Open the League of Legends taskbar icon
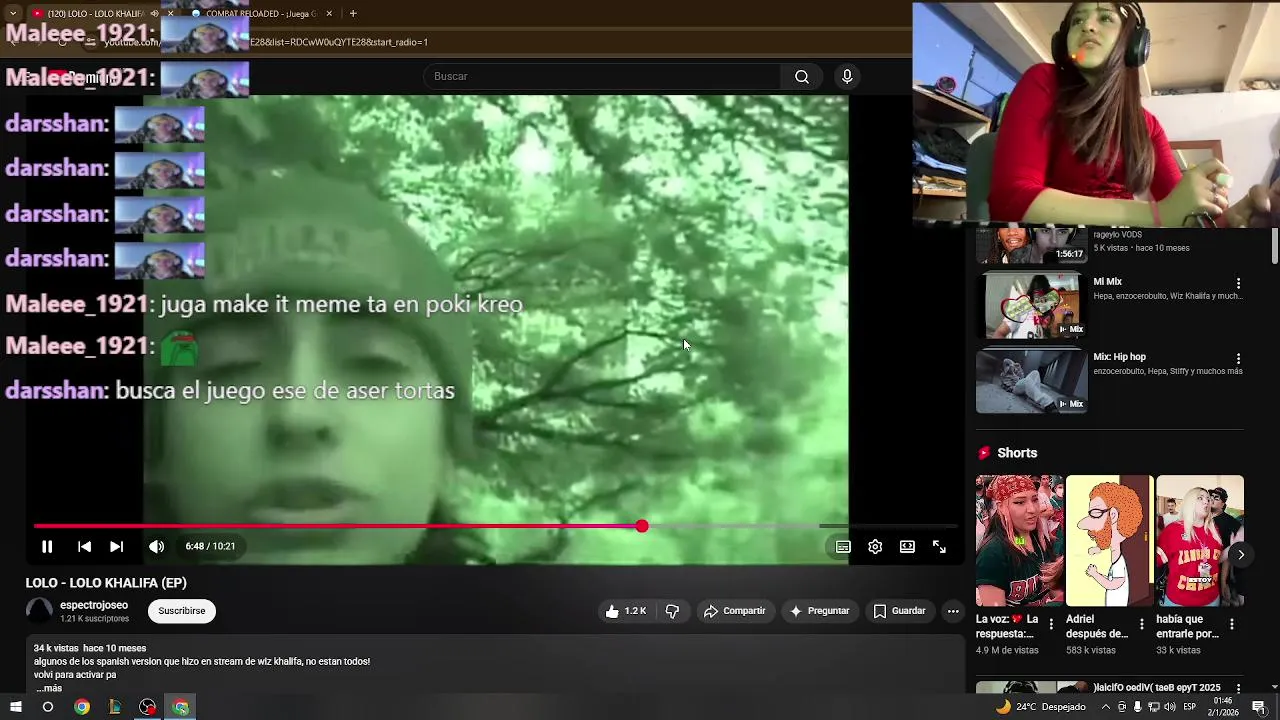This screenshot has height=720, width=1280. point(115,707)
